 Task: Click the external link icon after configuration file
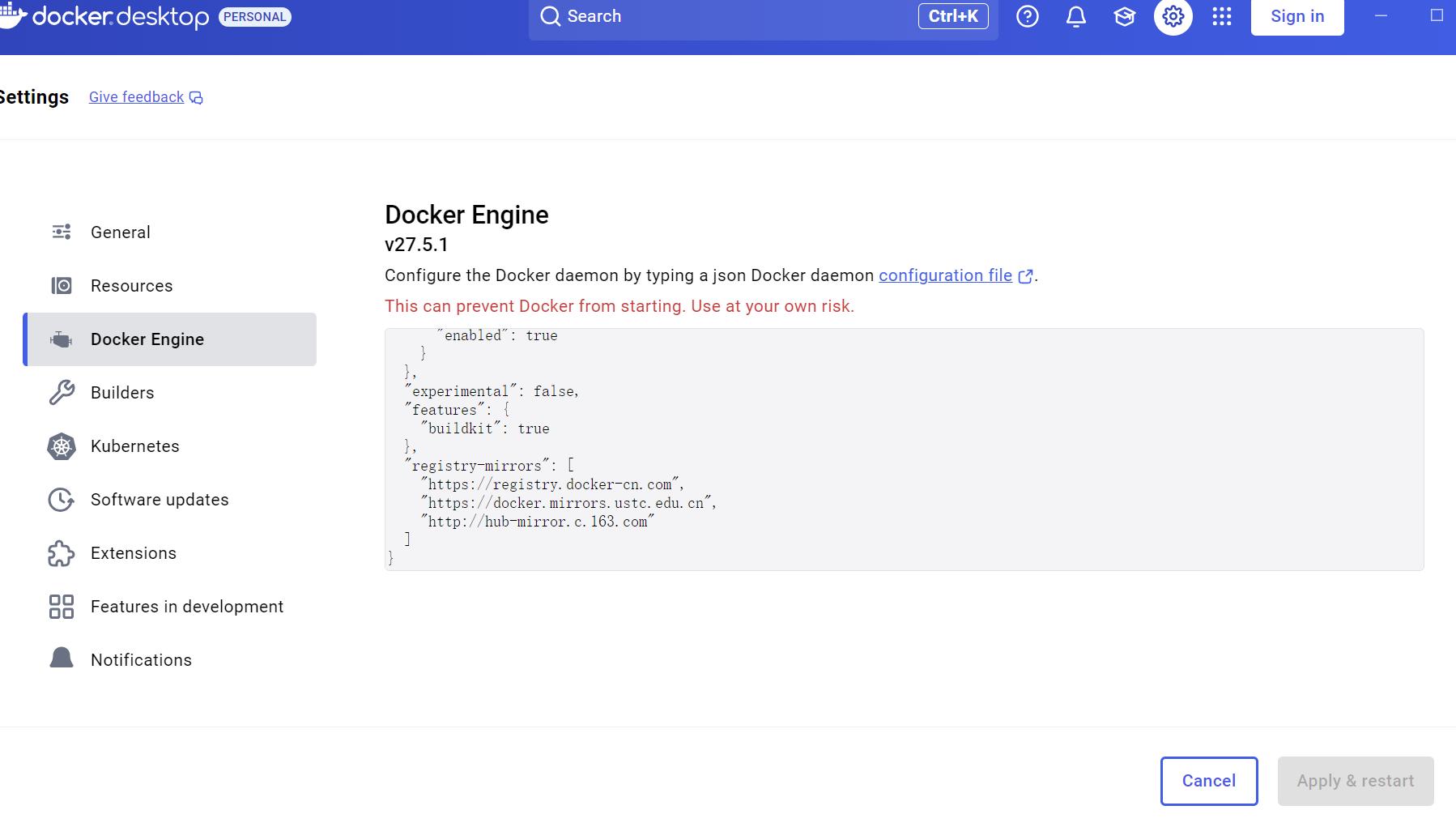point(1025,276)
